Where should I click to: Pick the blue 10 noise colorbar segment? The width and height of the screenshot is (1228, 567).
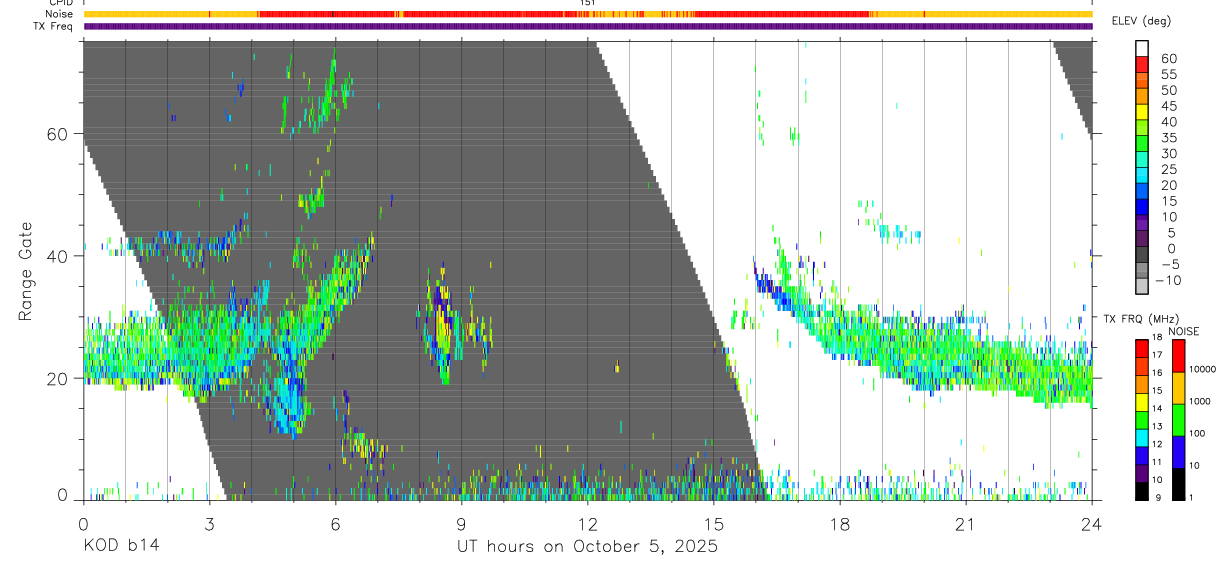(1177, 452)
